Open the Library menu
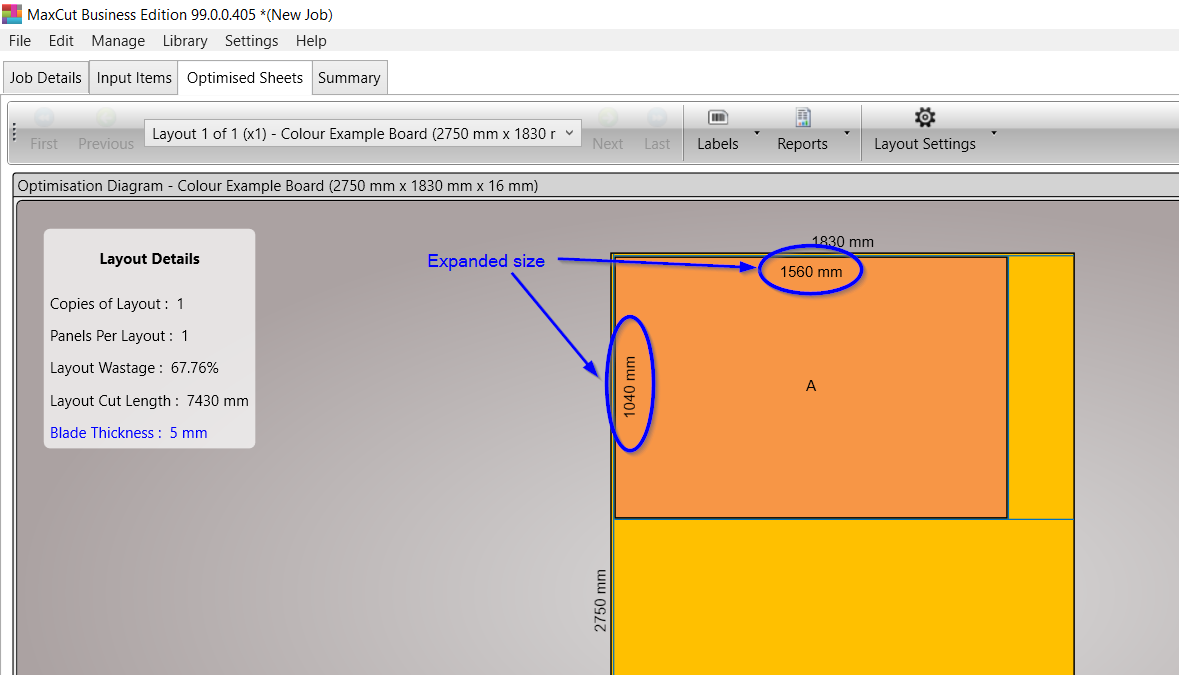The image size is (1179, 675). tap(185, 41)
